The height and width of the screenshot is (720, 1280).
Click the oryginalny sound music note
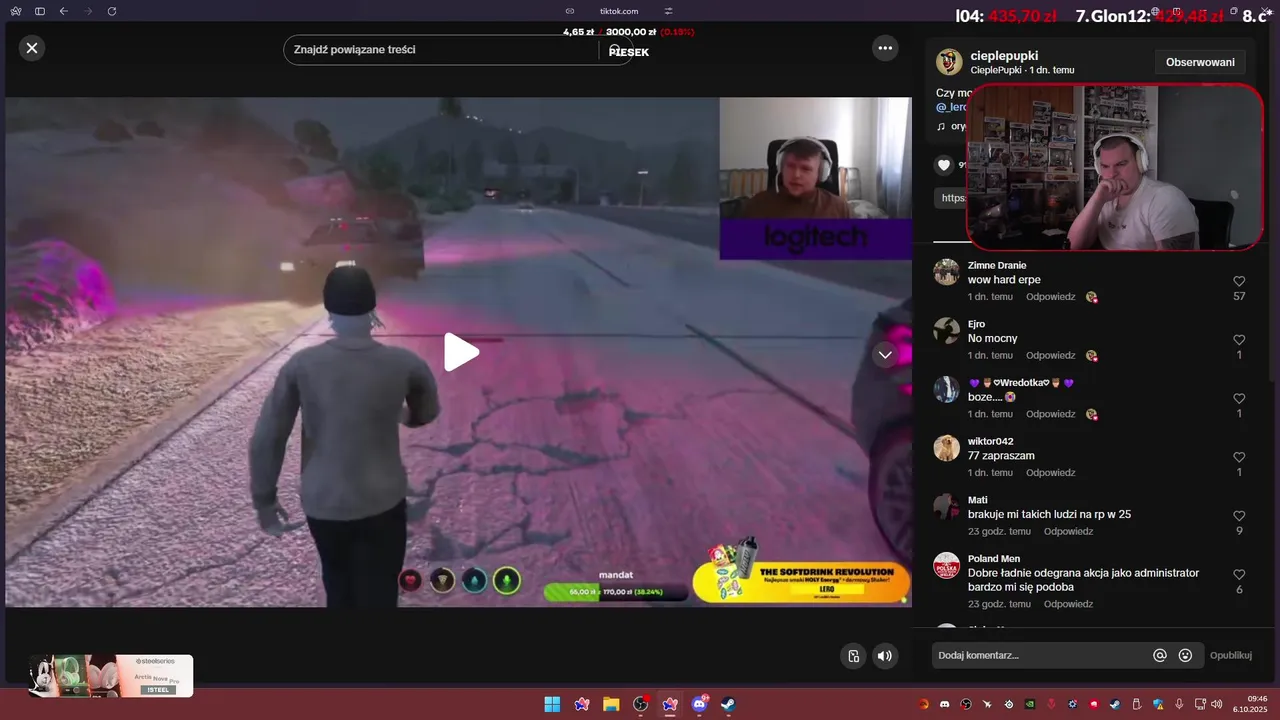click(x=941, y=127)
